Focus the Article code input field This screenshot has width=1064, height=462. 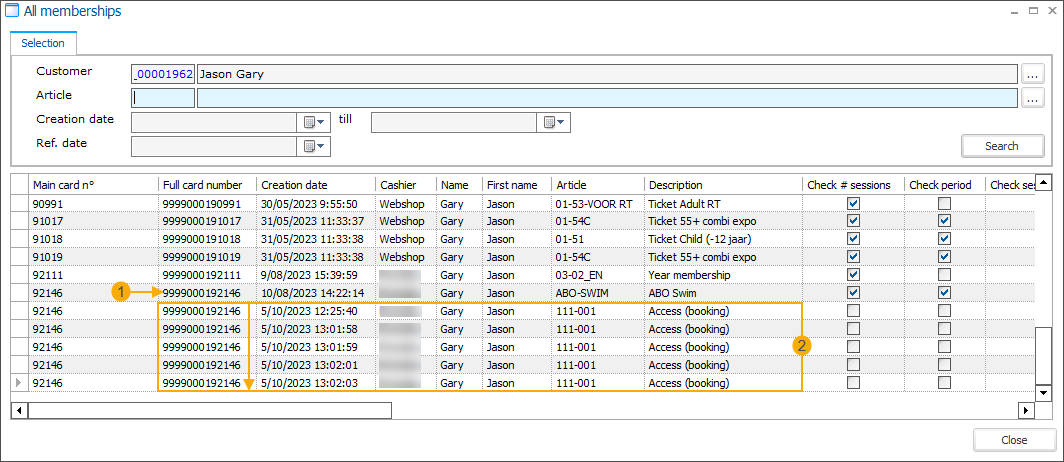click(x=163, y=98)
